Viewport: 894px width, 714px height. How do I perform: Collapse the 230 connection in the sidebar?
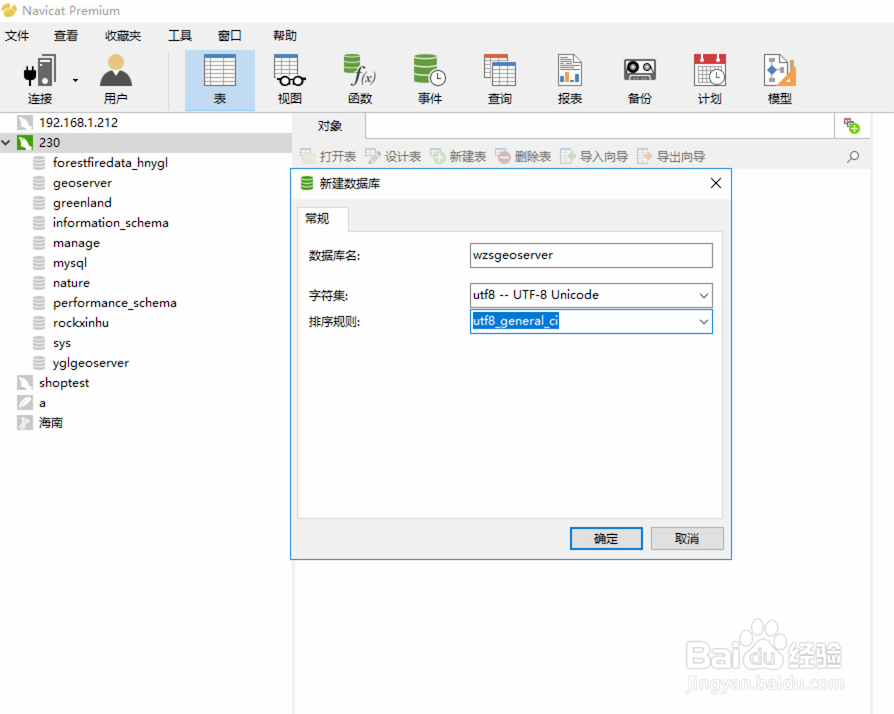[8, 142]
